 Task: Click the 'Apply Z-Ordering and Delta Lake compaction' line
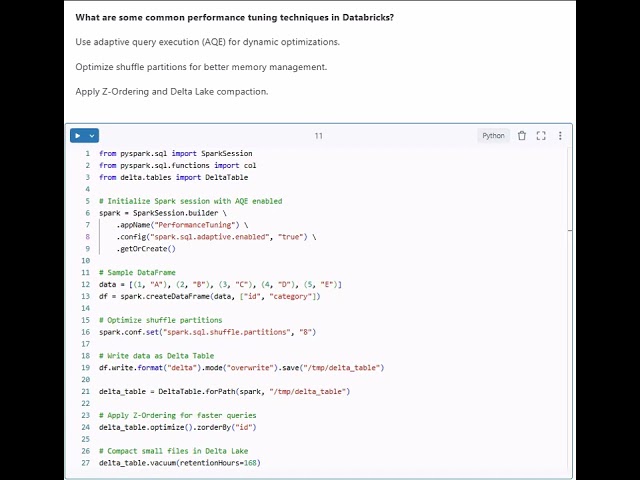172,91
